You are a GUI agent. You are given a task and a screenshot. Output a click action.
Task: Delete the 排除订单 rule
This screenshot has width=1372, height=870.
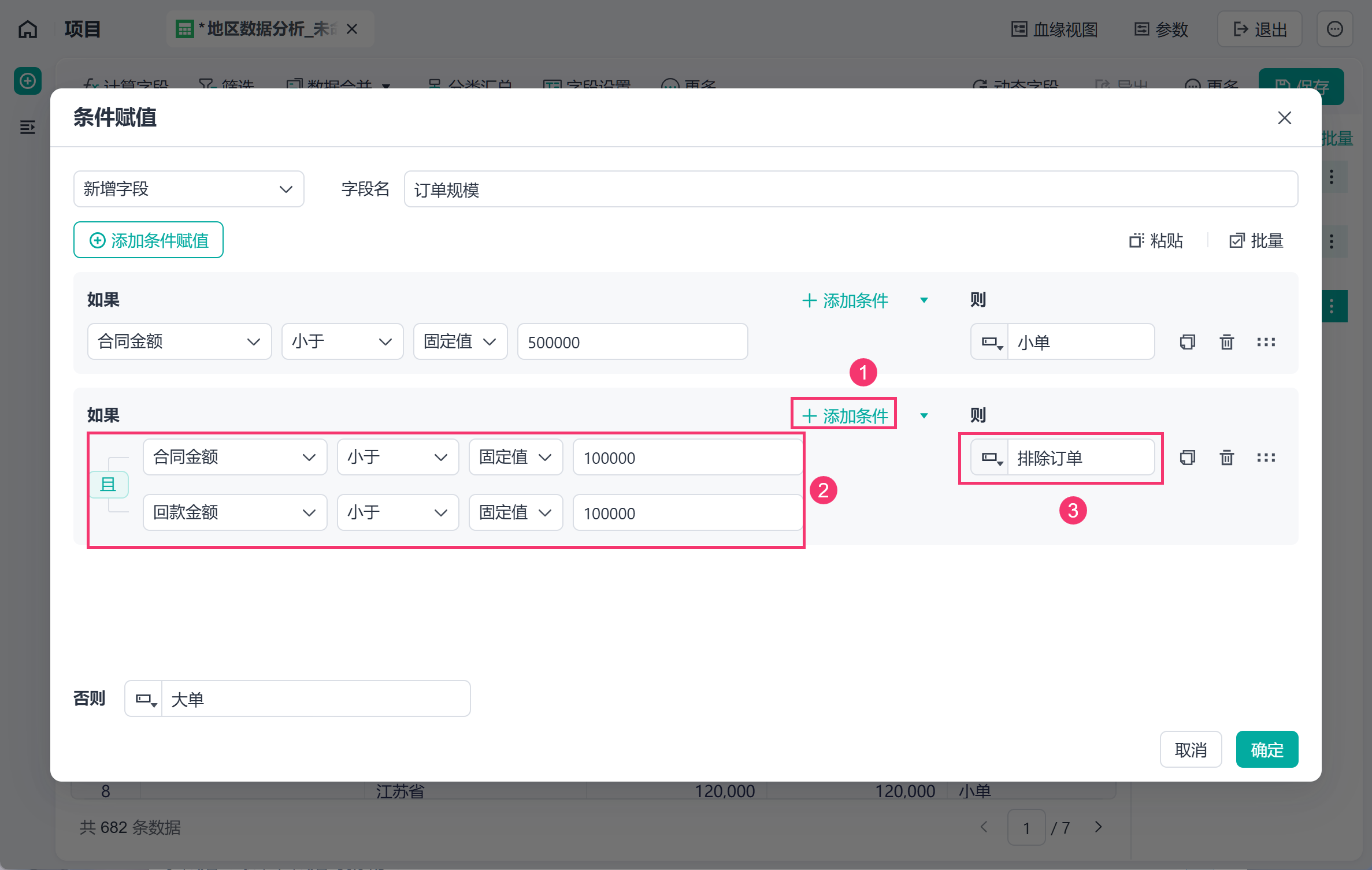[x=1227, y=458]
